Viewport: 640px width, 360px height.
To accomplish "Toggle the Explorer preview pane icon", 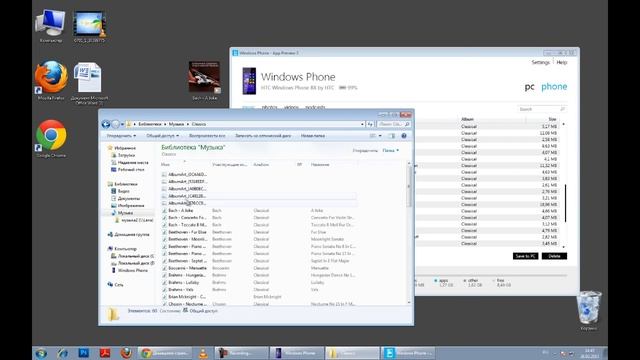I will 391,136.
